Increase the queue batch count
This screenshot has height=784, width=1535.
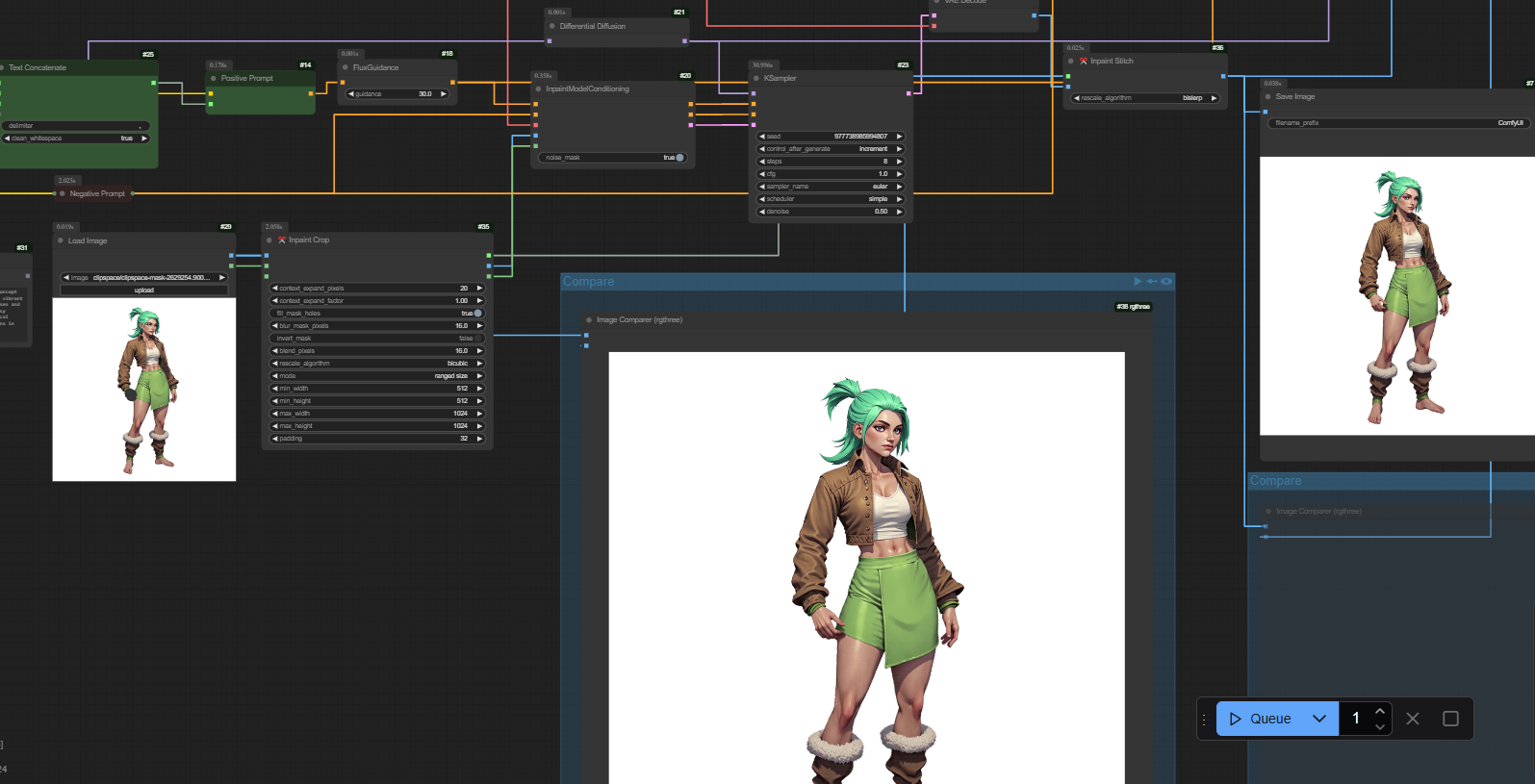point(1380,712)
